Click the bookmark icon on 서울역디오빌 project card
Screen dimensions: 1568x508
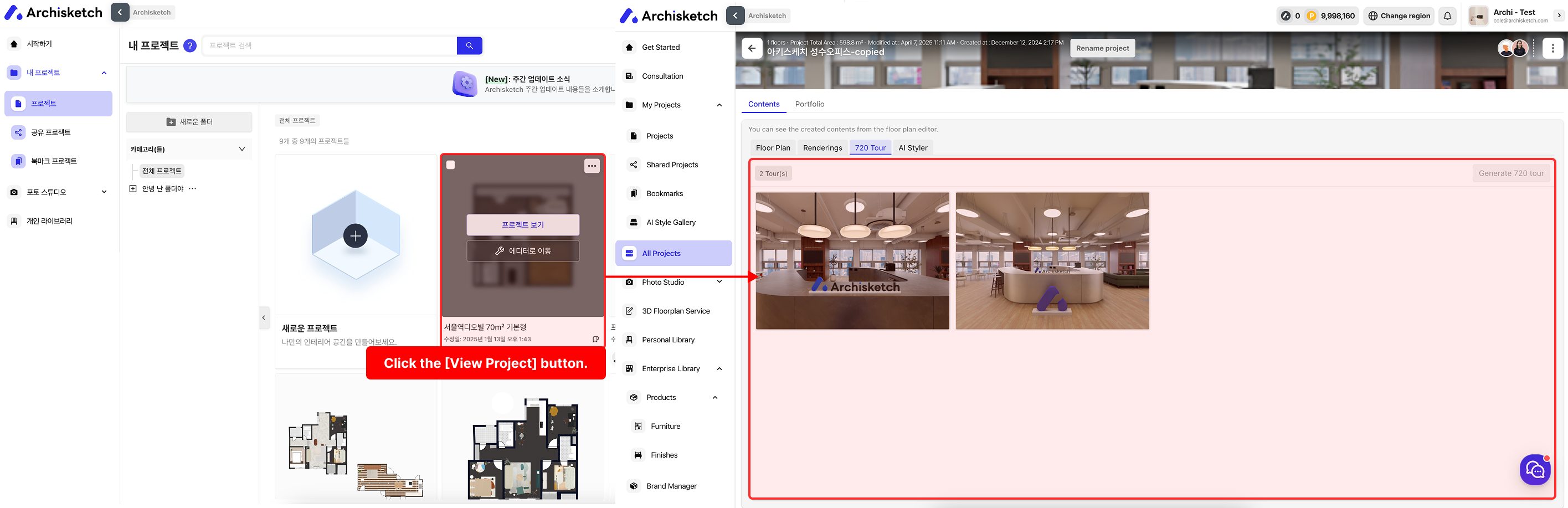point(596,339)
